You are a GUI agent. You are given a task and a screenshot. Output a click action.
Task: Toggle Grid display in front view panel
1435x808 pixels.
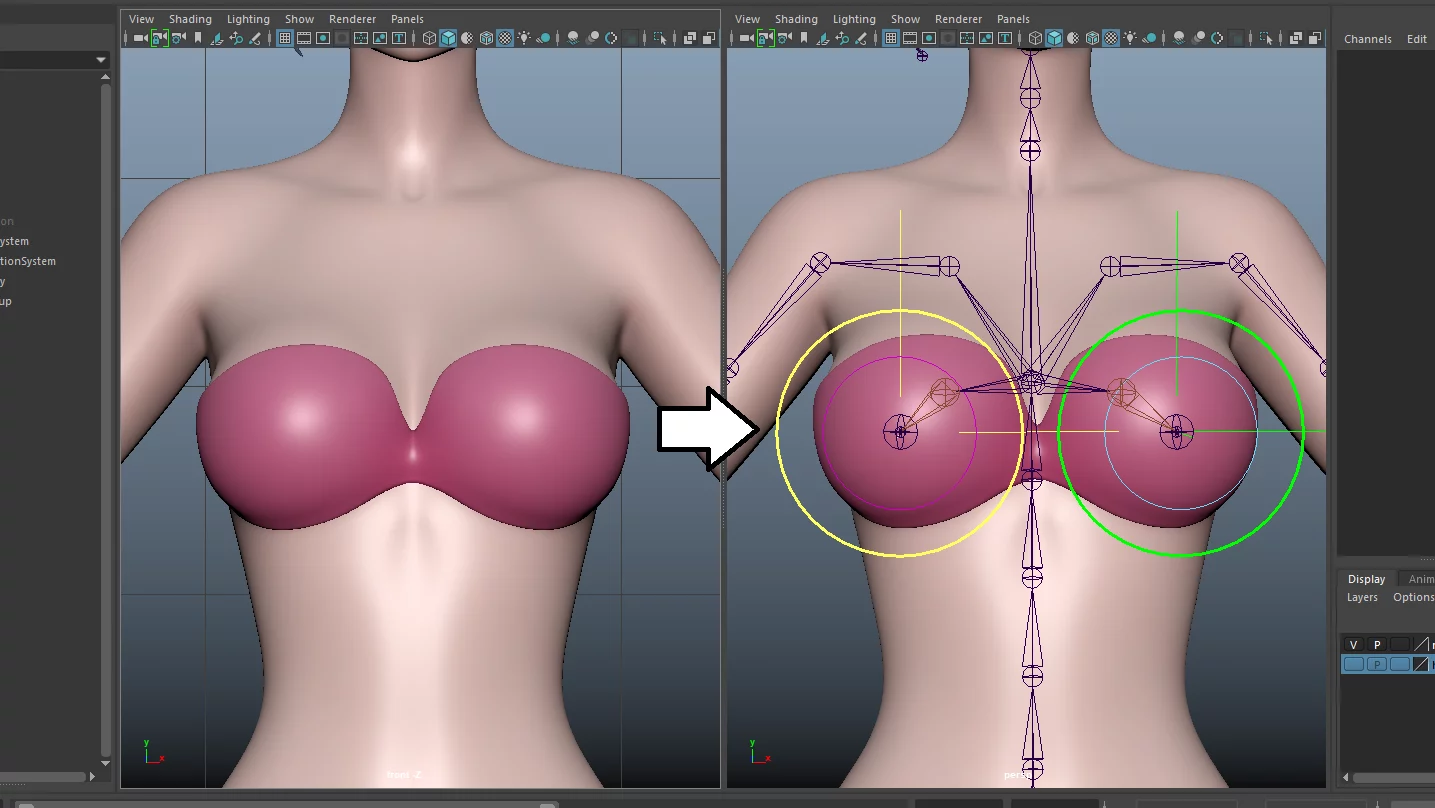coord(285,38)
